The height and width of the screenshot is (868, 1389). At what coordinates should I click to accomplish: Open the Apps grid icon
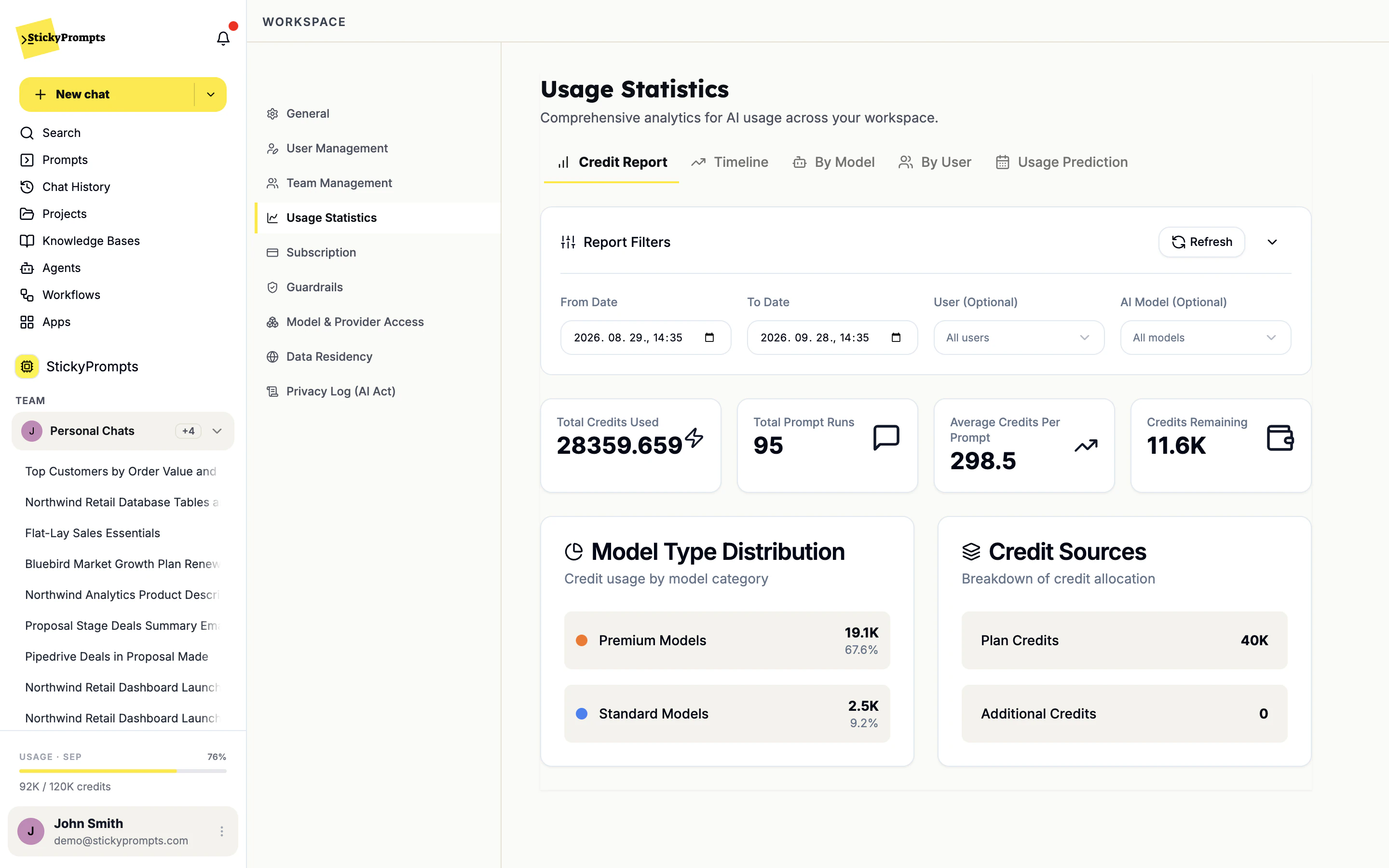27,322
